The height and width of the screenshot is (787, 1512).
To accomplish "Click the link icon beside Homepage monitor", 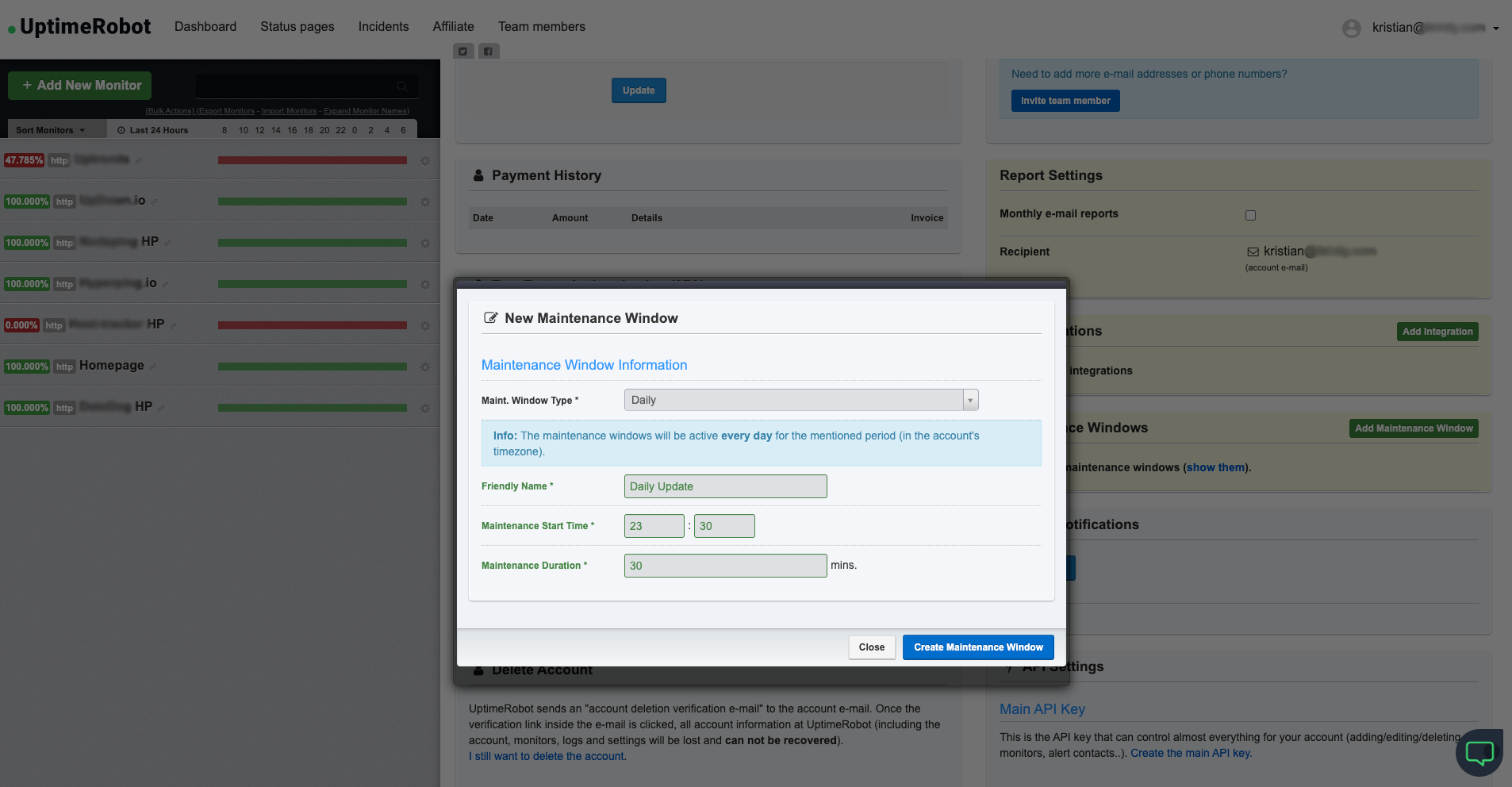I will [x=153, y=367].
